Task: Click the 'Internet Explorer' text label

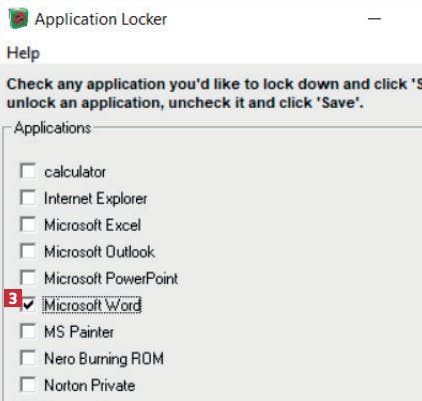Action: [x=95, y=199]
